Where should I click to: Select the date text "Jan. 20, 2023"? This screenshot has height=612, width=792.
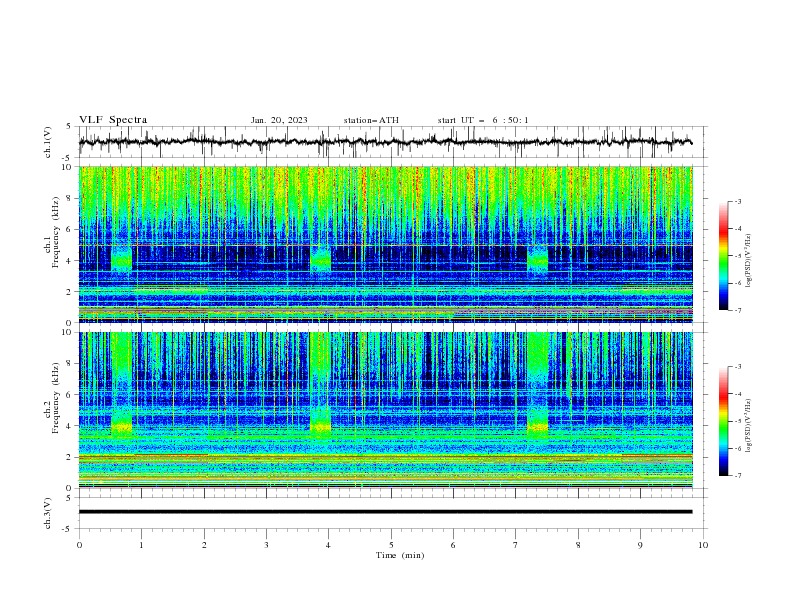(279, 120)
